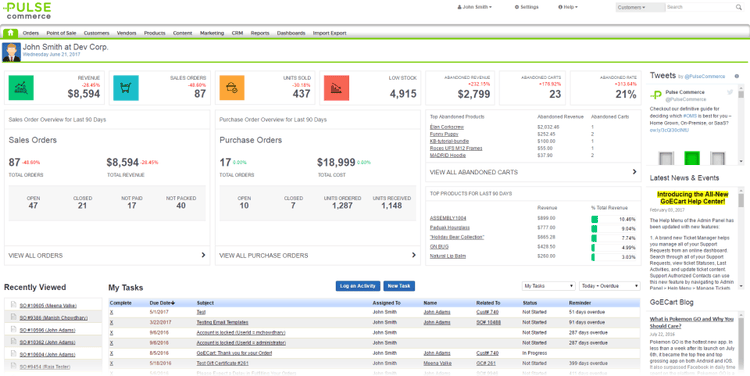Open the ASSEMBLY1004 product link

[448, 218]
